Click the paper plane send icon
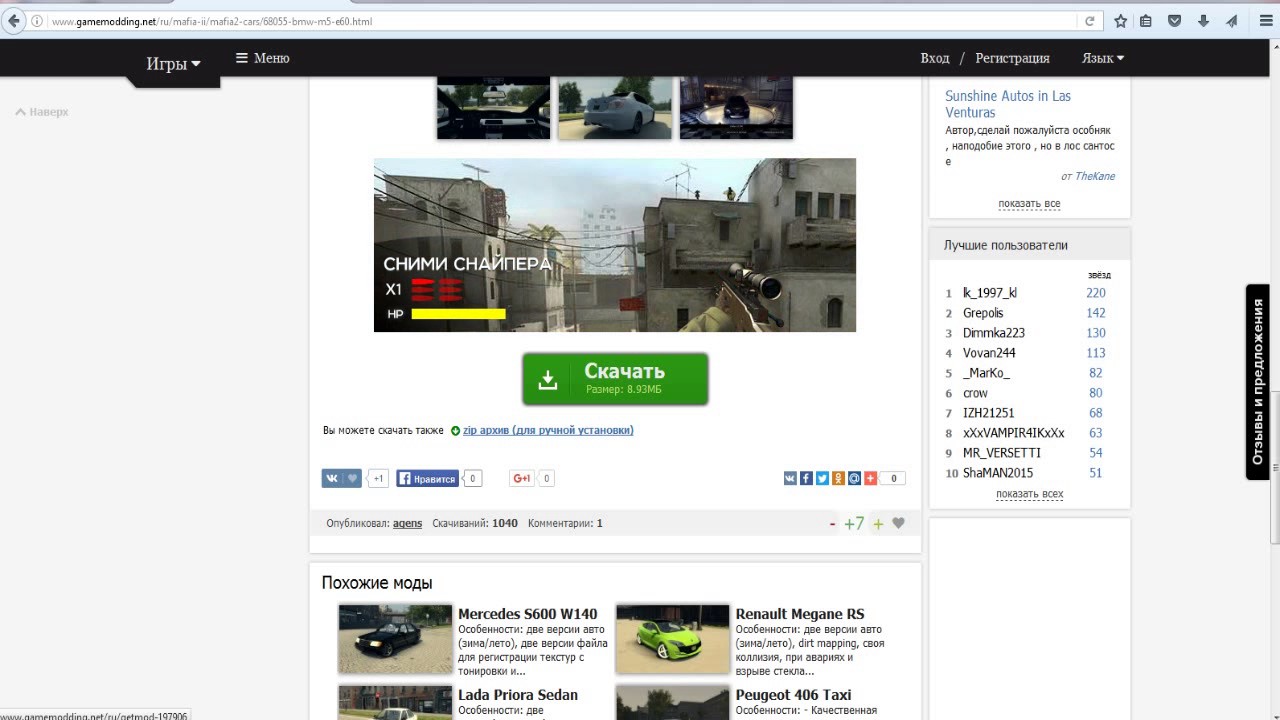1280x720 pixels. click(x=1232, y=21)
